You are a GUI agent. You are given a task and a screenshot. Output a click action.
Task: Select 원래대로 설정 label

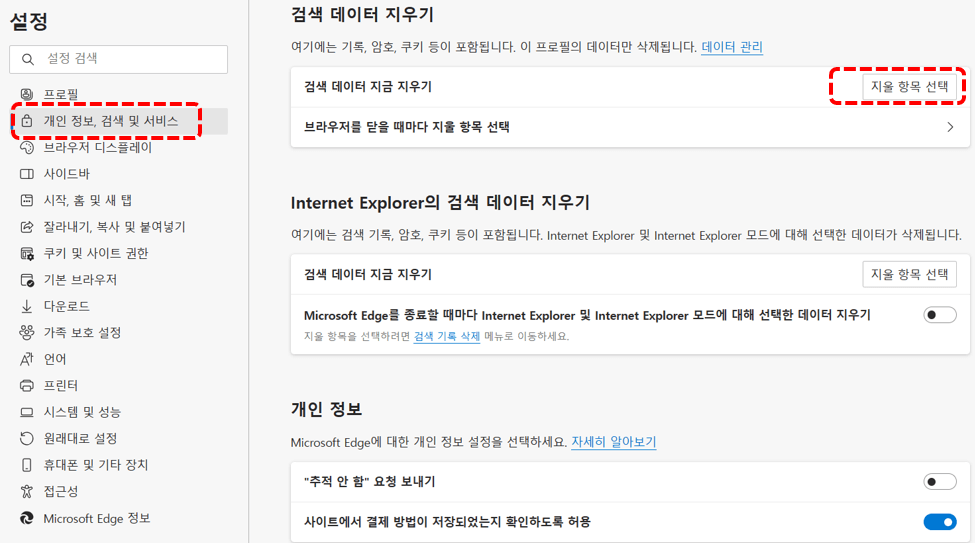click(x=80, y=439)
